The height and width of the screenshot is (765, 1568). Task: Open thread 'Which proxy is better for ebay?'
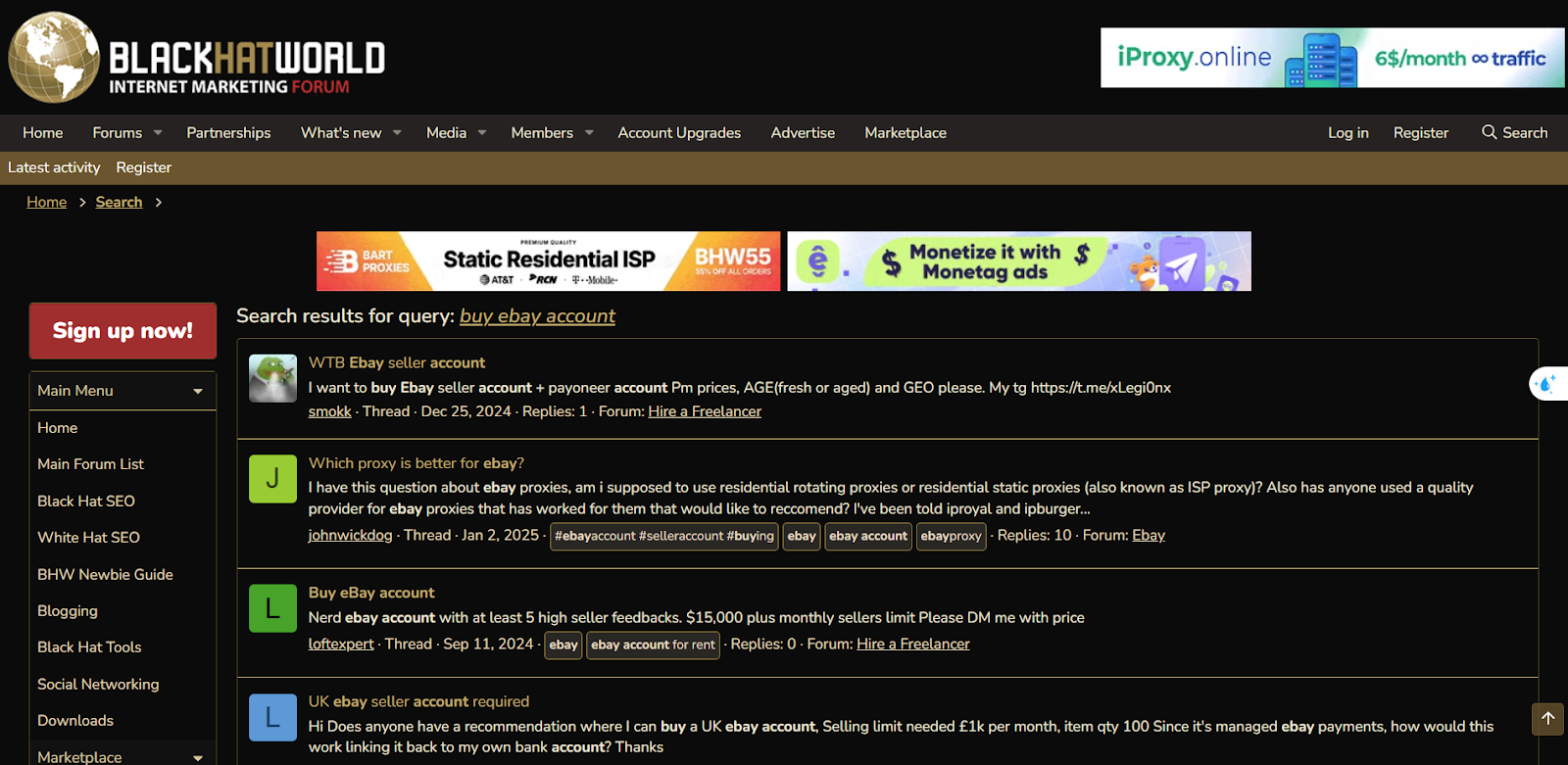click(416, 463)
